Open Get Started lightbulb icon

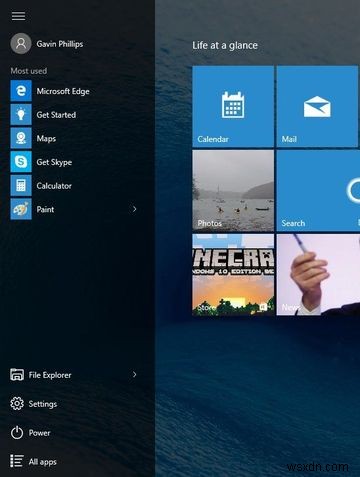pos(21,114)
